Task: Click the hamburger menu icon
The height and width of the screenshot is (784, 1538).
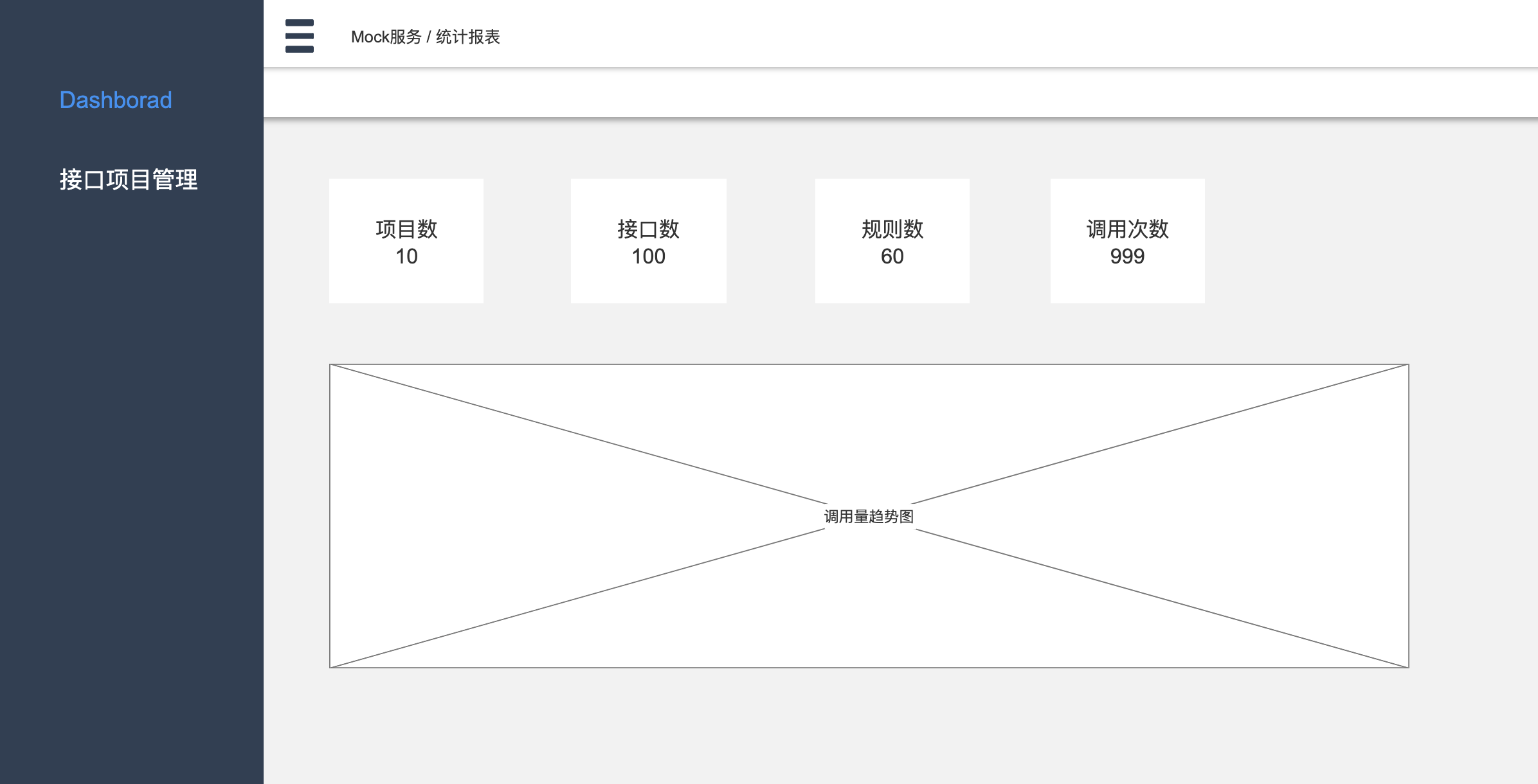Action: click(x=299, y=36)
